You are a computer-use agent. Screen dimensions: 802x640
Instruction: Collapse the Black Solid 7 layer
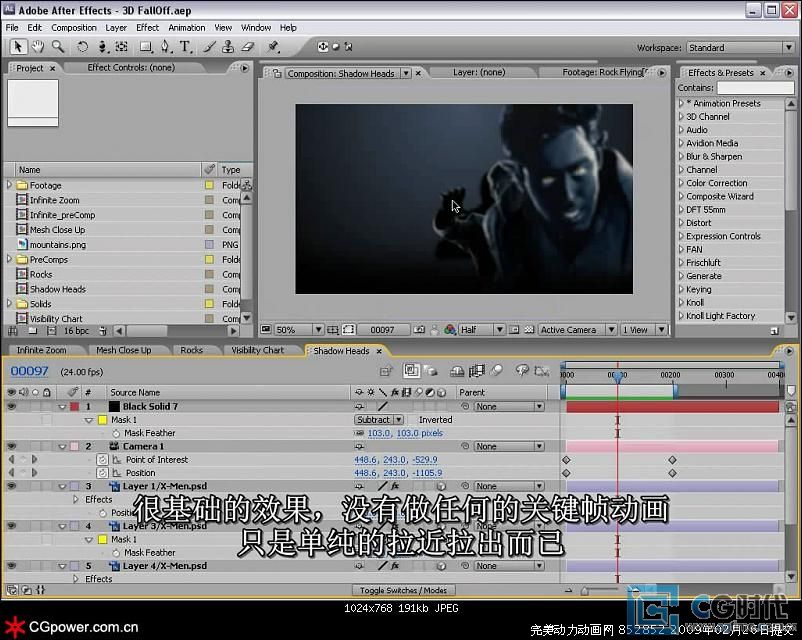pyautogui.click(x=62, y=407)
